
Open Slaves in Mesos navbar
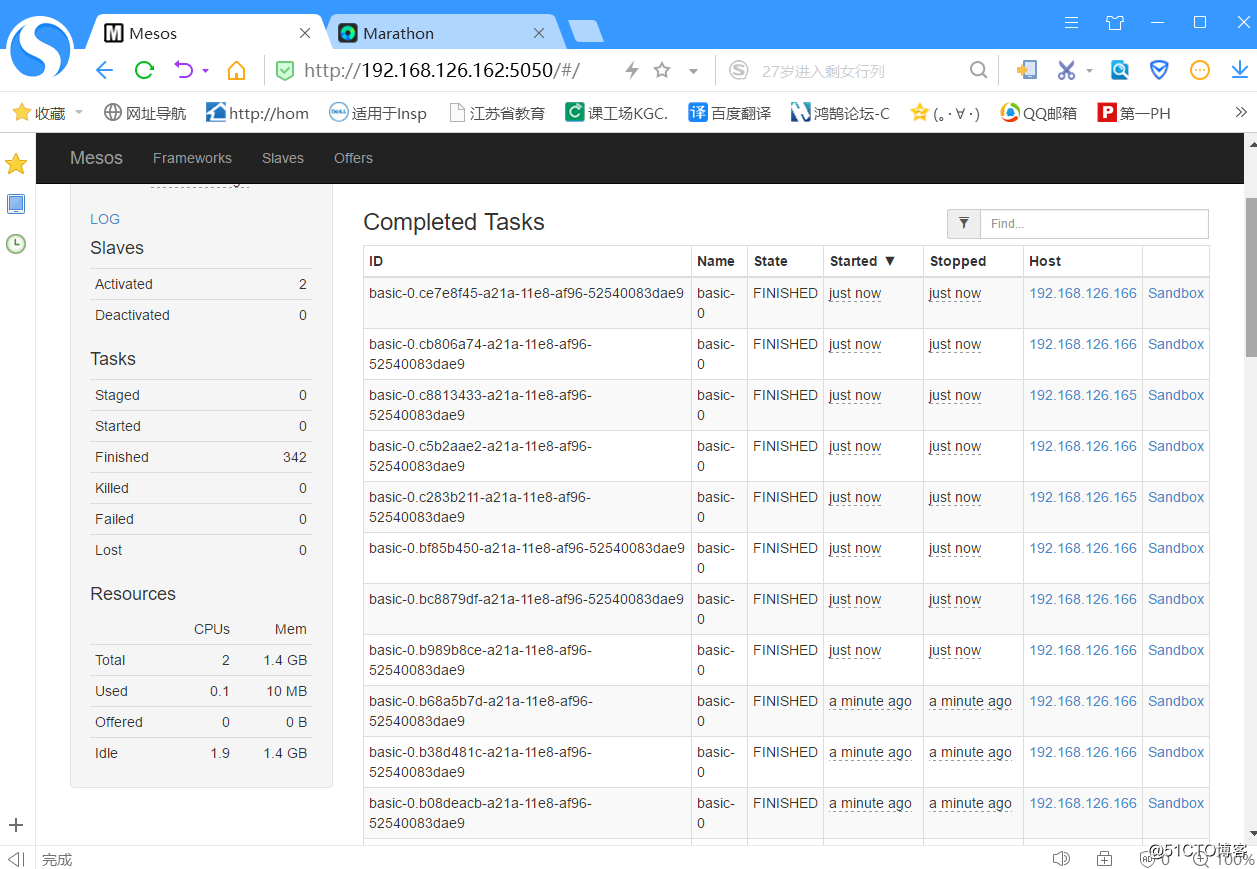(283, 158)
